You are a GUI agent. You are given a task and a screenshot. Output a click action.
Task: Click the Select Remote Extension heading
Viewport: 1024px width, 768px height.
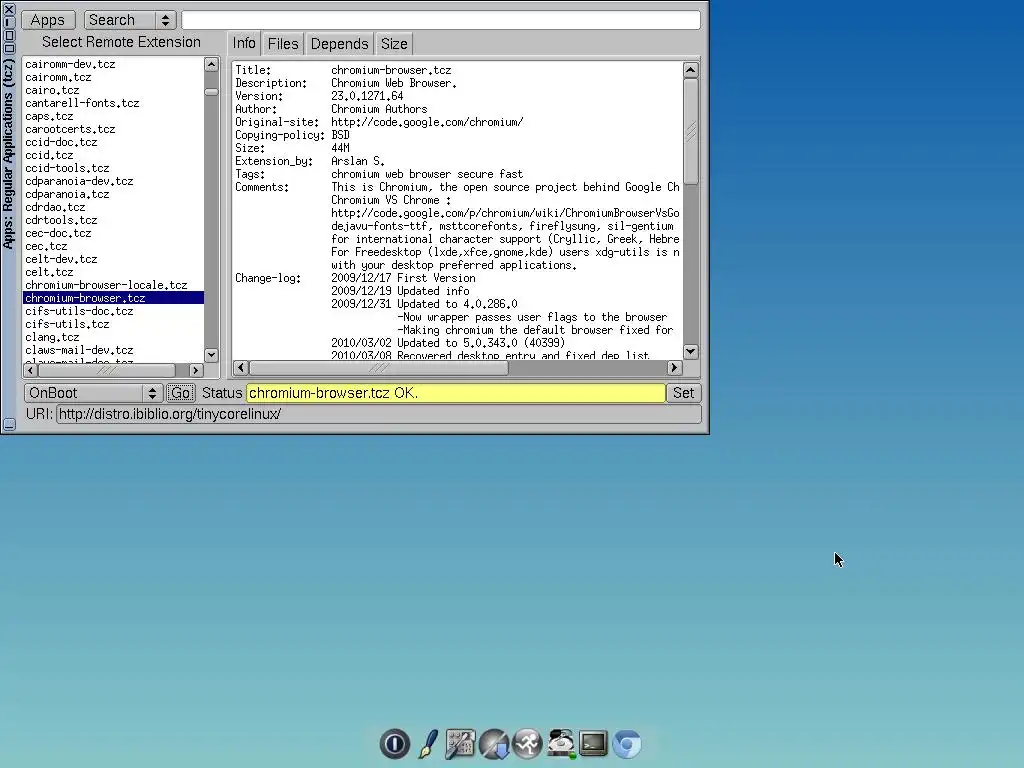[x=121, y=42]
